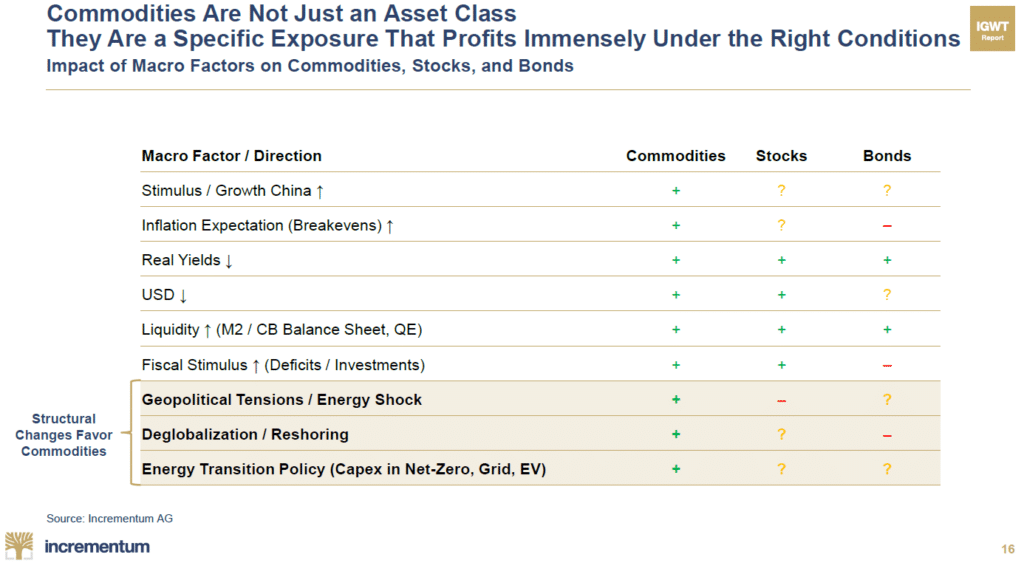This screenshot has width=1024, height=563.
Task: Click the red down arrow beside Real Yields
Action: pos(229,260)
